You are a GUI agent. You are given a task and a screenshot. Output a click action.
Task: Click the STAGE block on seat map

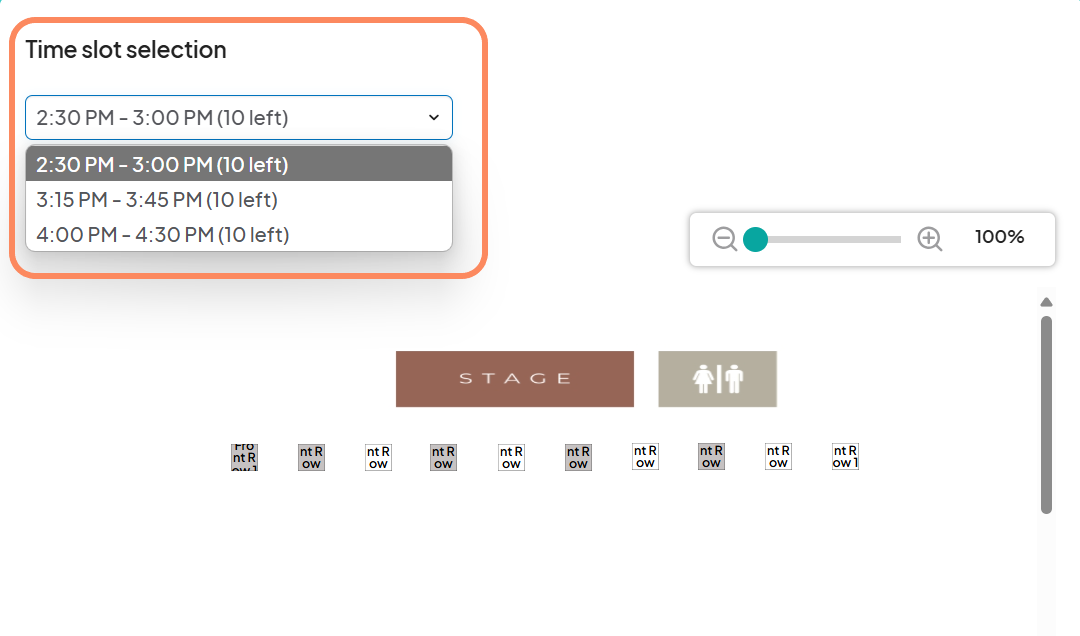(515, 379)
